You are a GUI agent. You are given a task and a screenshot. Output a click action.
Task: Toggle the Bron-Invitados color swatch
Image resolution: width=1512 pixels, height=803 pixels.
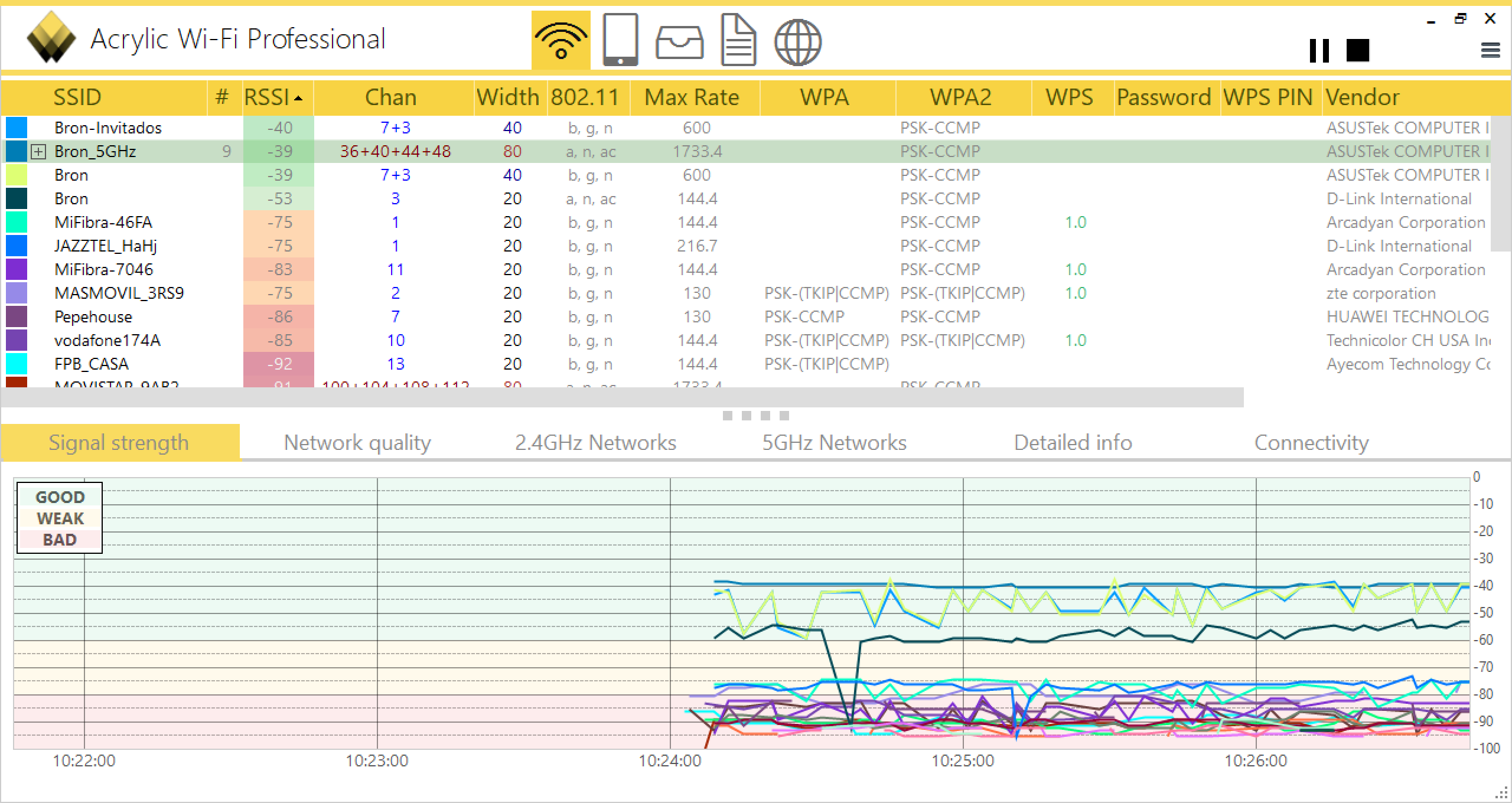[x=17, y=128]
